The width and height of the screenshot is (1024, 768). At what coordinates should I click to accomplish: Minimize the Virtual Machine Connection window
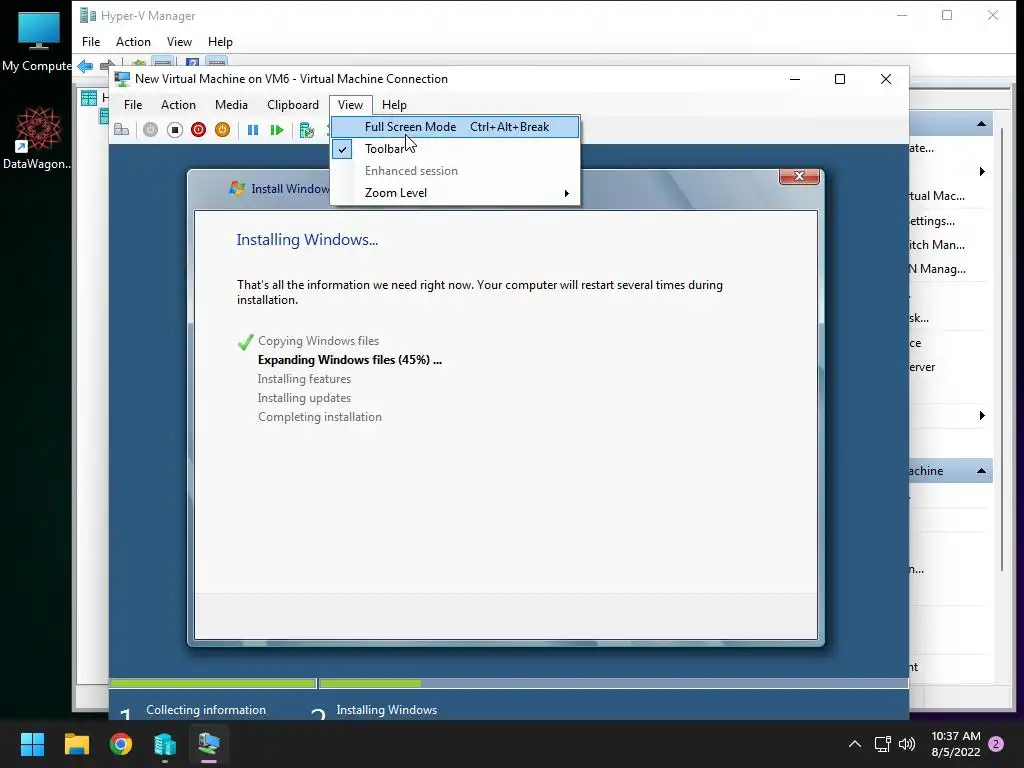point(795,79)
